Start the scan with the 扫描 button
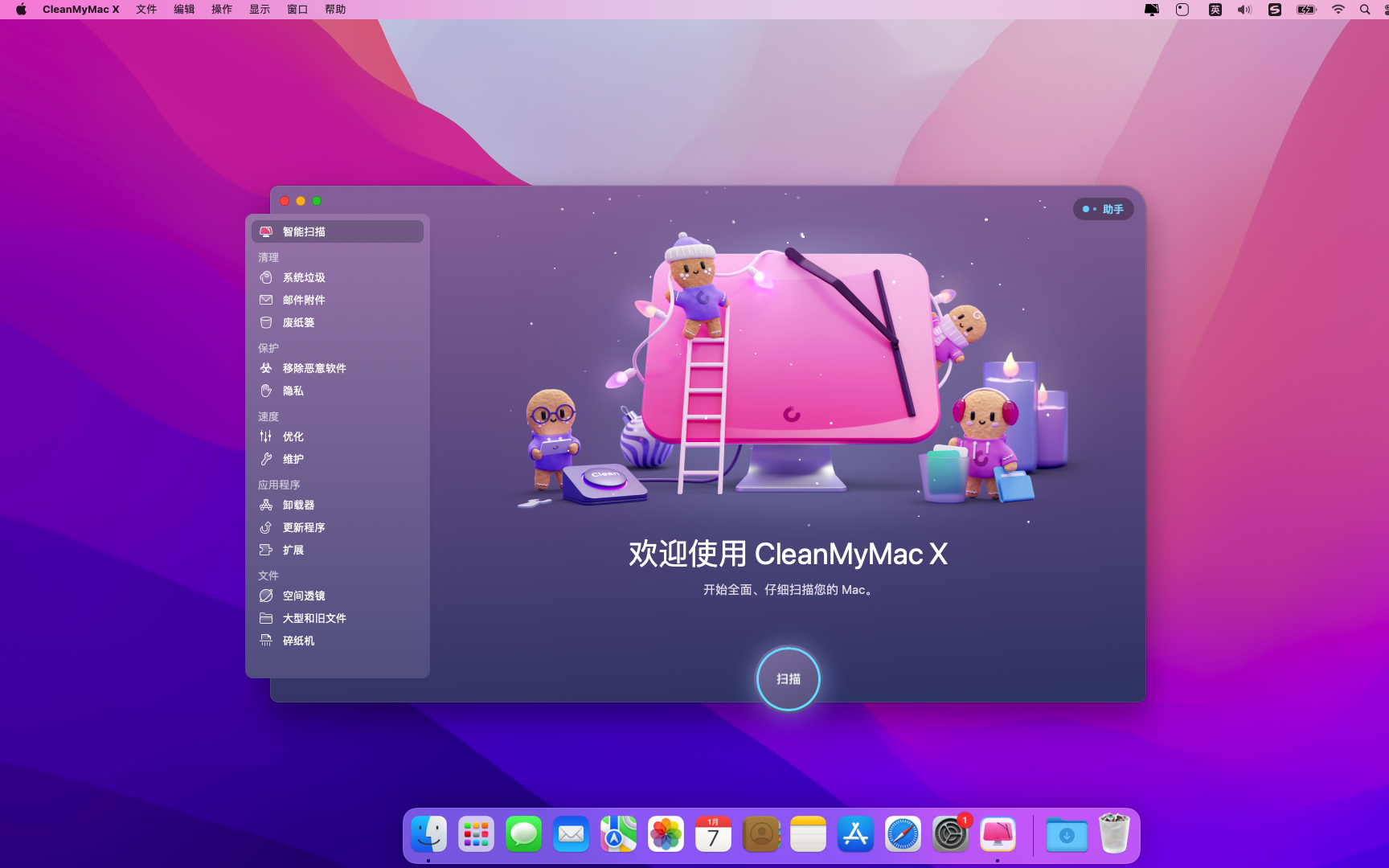 [x=788, y=679]
